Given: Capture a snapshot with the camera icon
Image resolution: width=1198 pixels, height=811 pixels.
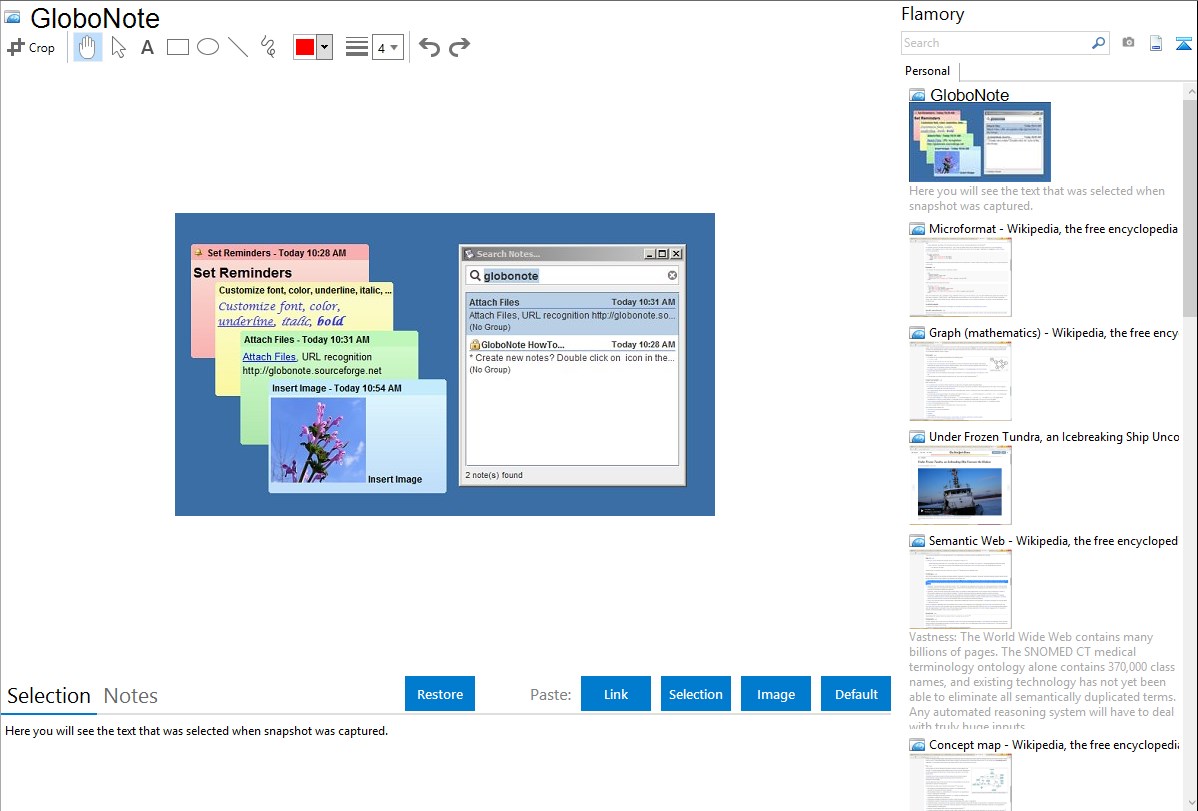Looking at the screenshot, I should 1128,43.
